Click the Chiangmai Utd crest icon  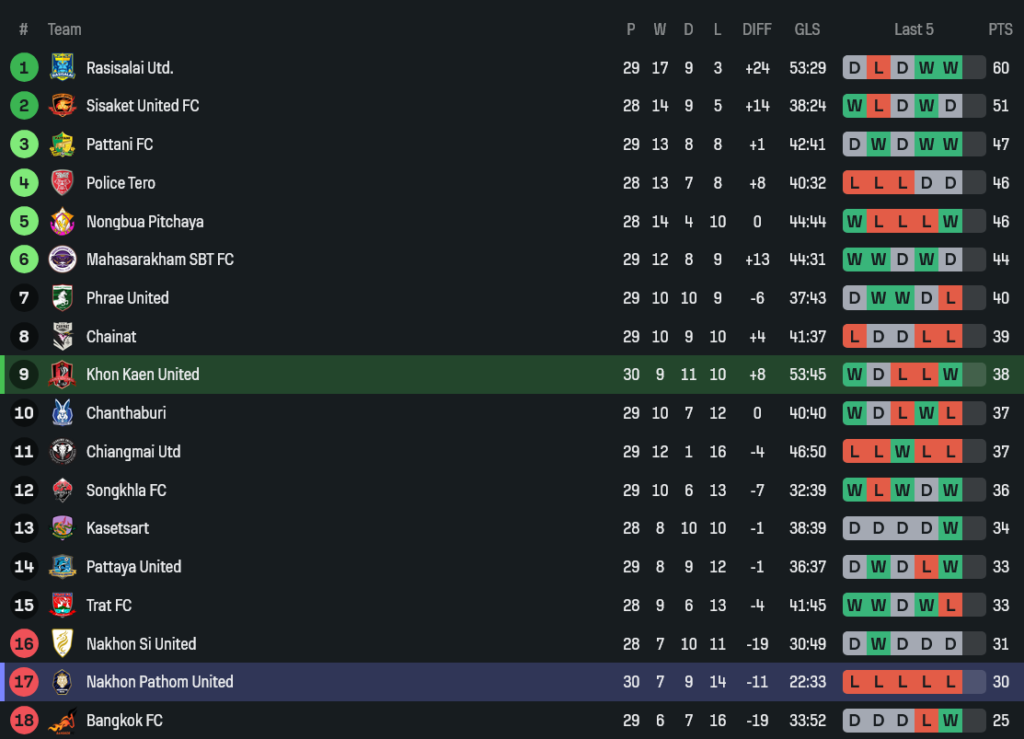click(x=62, y=451)
